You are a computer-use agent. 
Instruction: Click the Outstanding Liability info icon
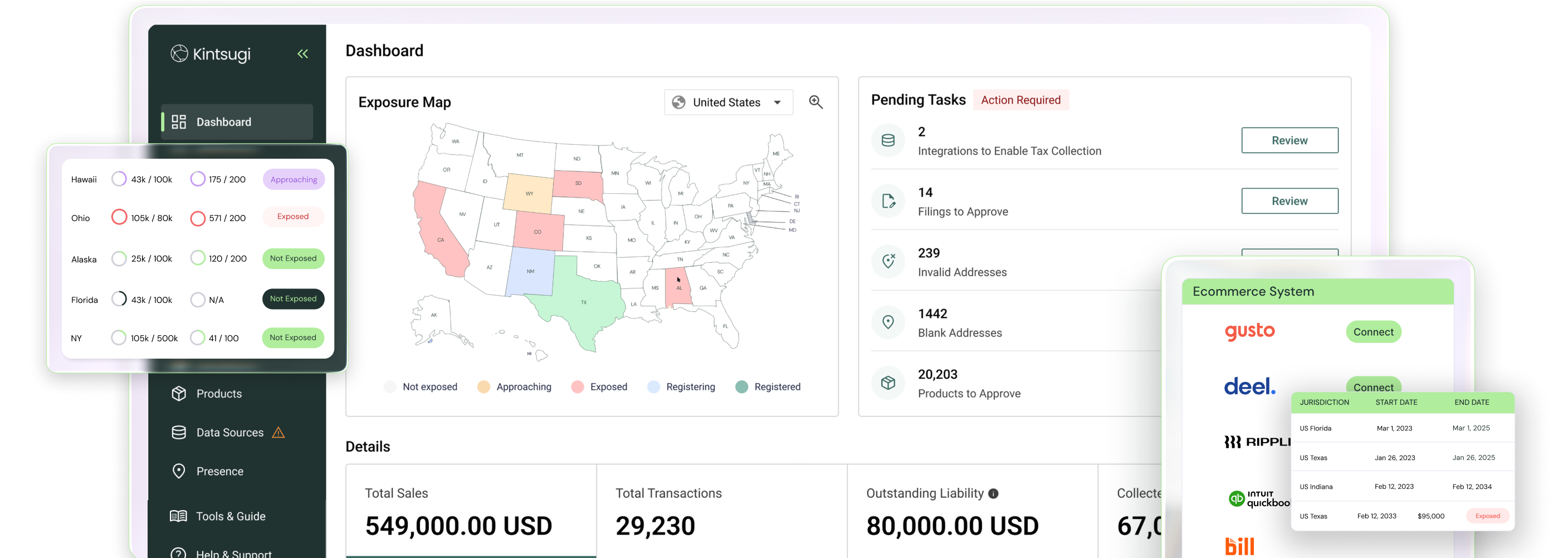993,493
